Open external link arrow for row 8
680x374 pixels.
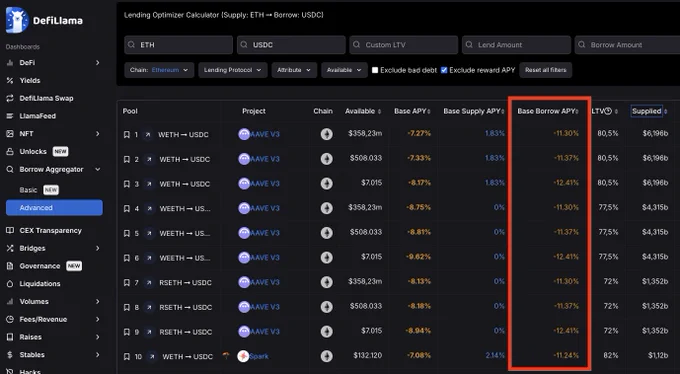(149, 307)
